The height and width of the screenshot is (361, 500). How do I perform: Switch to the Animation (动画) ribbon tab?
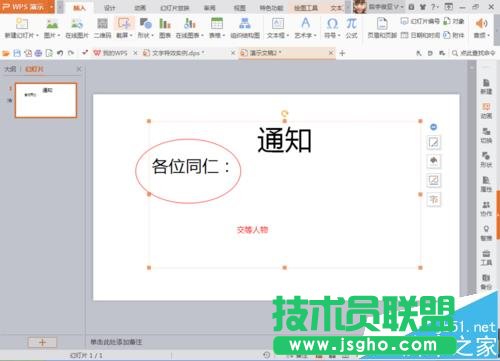[x=140, y=8]
